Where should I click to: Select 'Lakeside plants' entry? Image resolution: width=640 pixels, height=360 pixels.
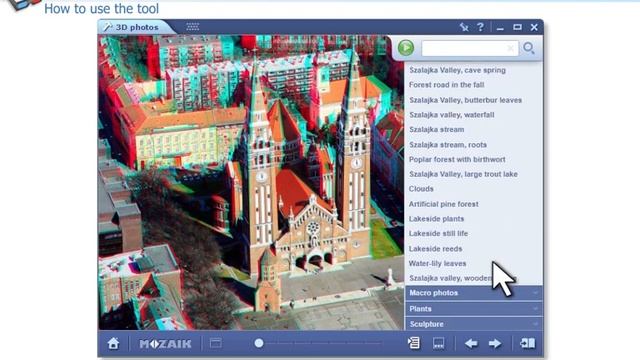(436, 219)
